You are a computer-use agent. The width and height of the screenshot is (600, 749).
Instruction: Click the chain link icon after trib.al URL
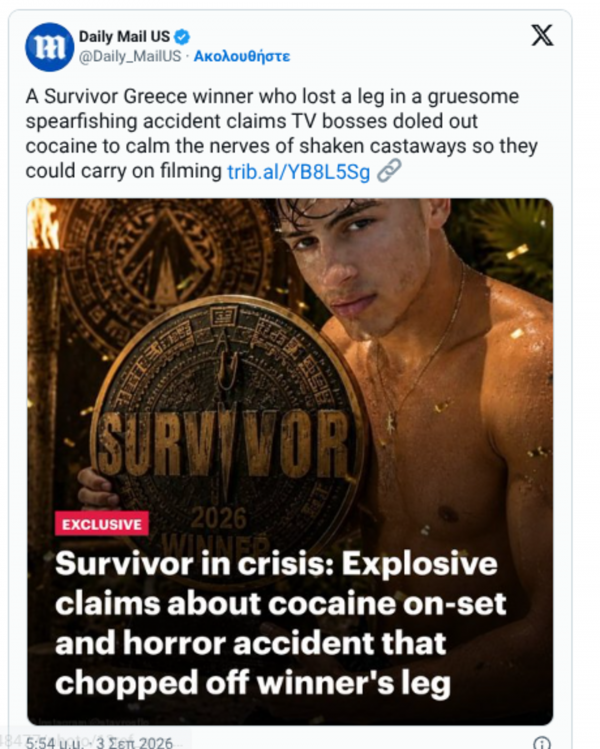pos(389,171)
